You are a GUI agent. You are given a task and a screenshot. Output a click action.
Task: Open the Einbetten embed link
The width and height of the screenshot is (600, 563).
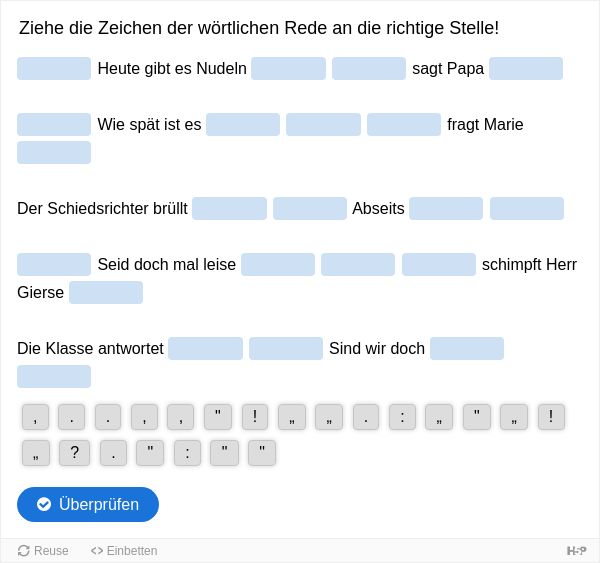[124, 551]
